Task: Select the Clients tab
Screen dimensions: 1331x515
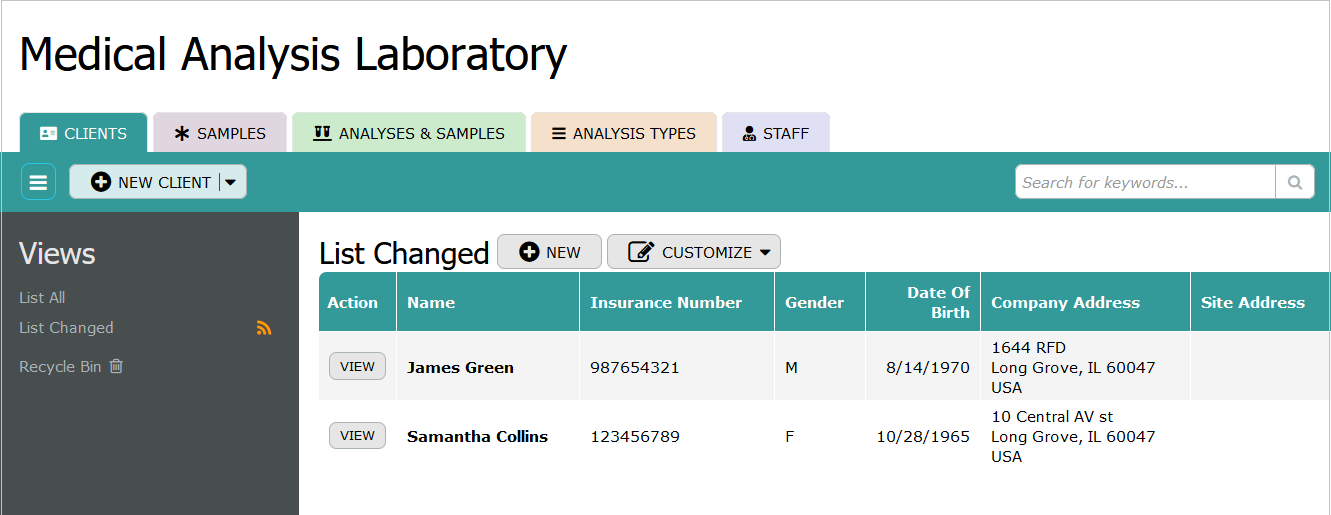Action: tap(84, 133)
